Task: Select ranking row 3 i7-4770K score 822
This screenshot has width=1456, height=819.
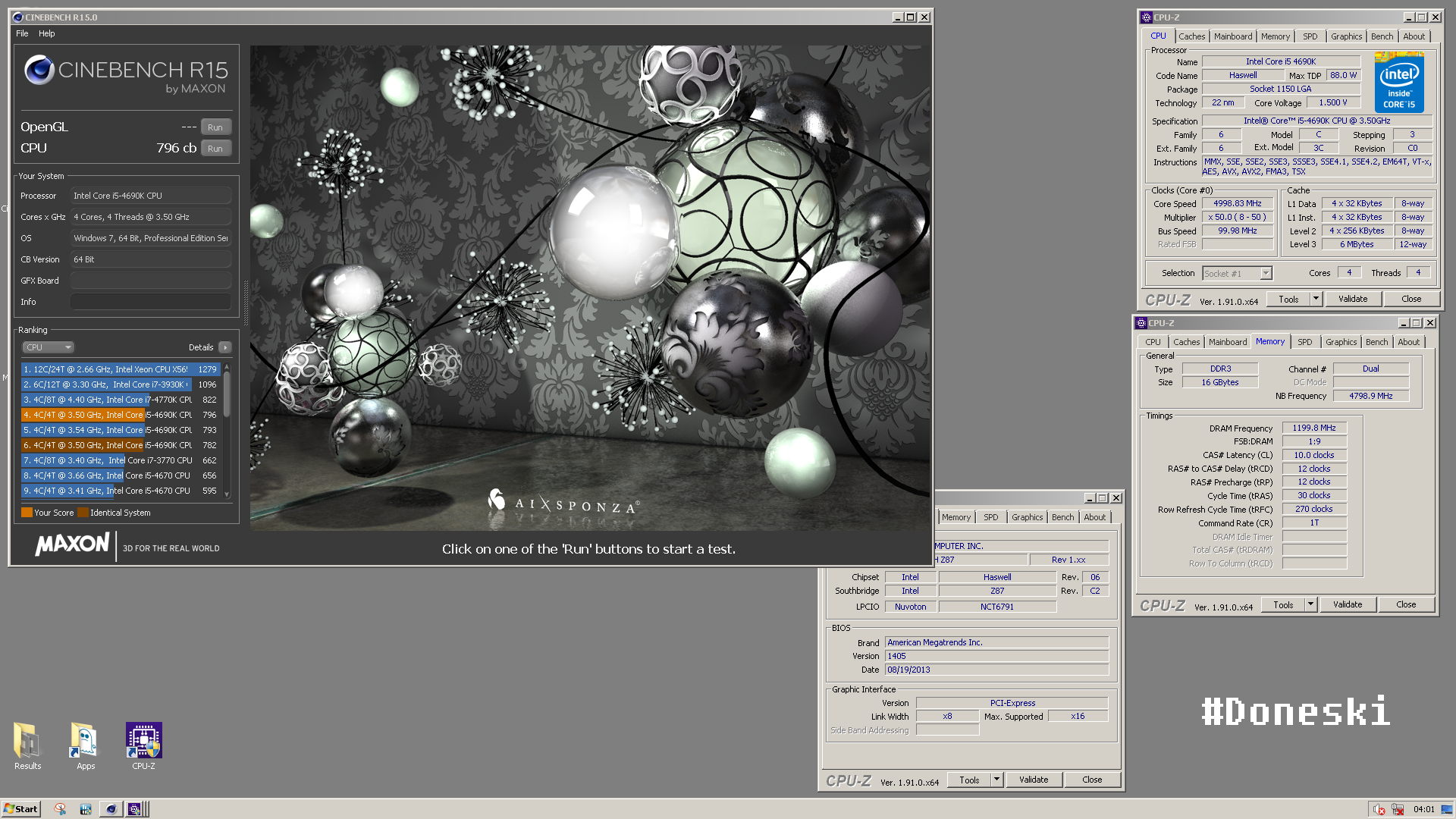Action: (x=121, y=400)
